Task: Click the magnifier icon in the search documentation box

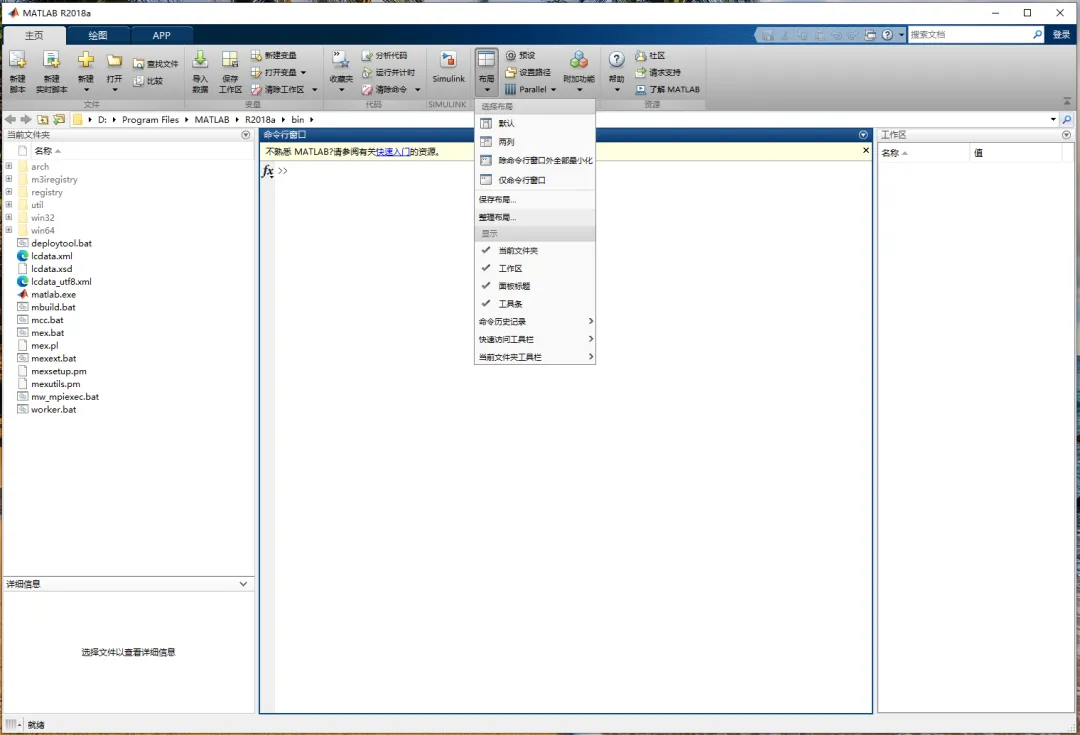Action: [1037, 34]
